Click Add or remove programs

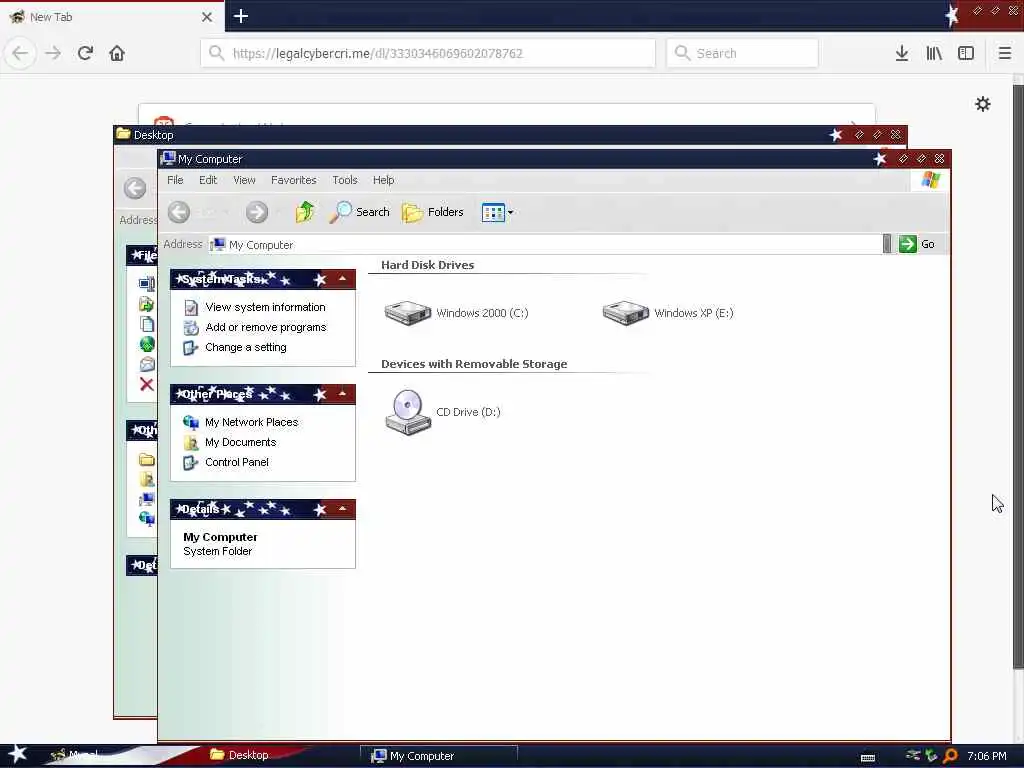click(266, 327)
